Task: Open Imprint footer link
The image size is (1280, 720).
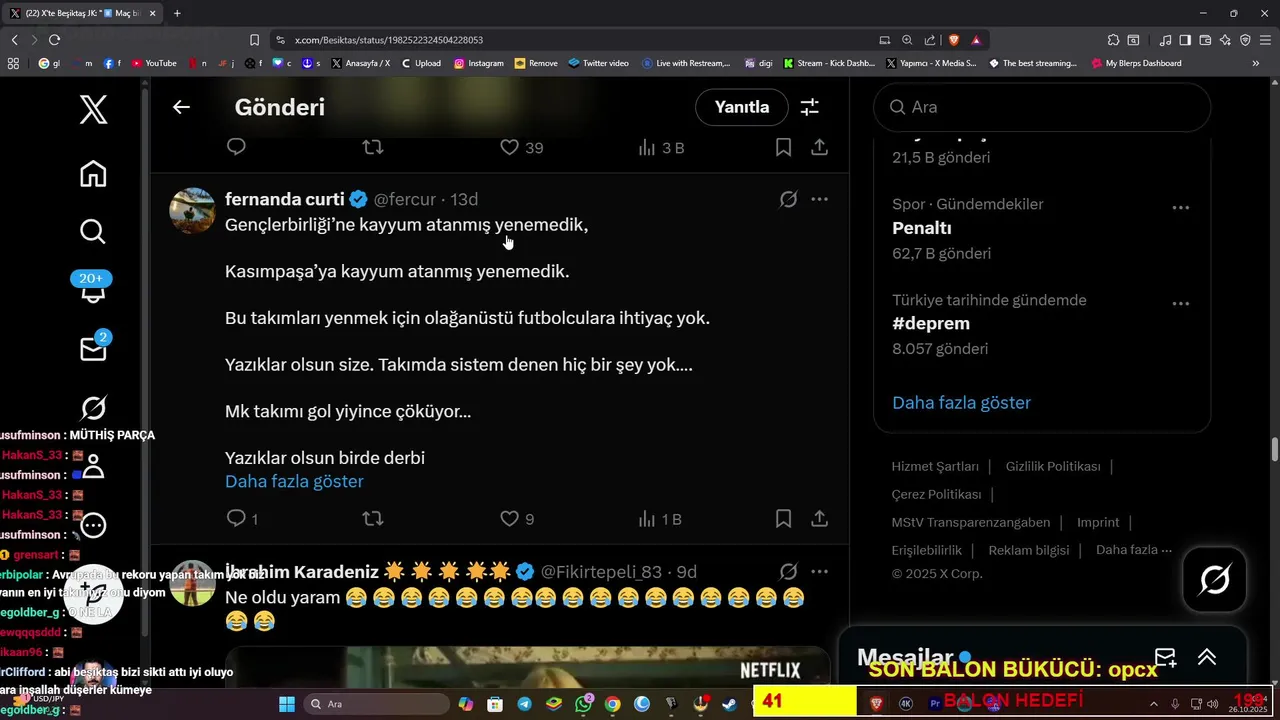Action: point(1098,522)
